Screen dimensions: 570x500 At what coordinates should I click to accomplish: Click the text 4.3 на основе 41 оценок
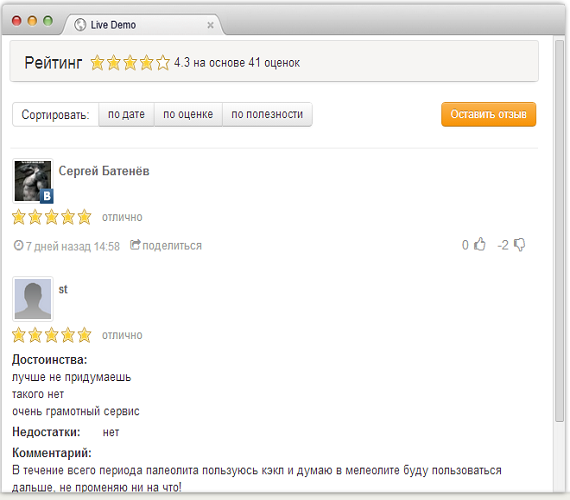pyautogui.click(x=237, y=63)
